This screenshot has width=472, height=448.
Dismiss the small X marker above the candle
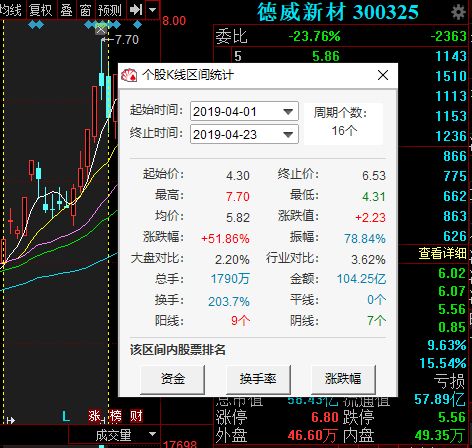pos(101,30)
